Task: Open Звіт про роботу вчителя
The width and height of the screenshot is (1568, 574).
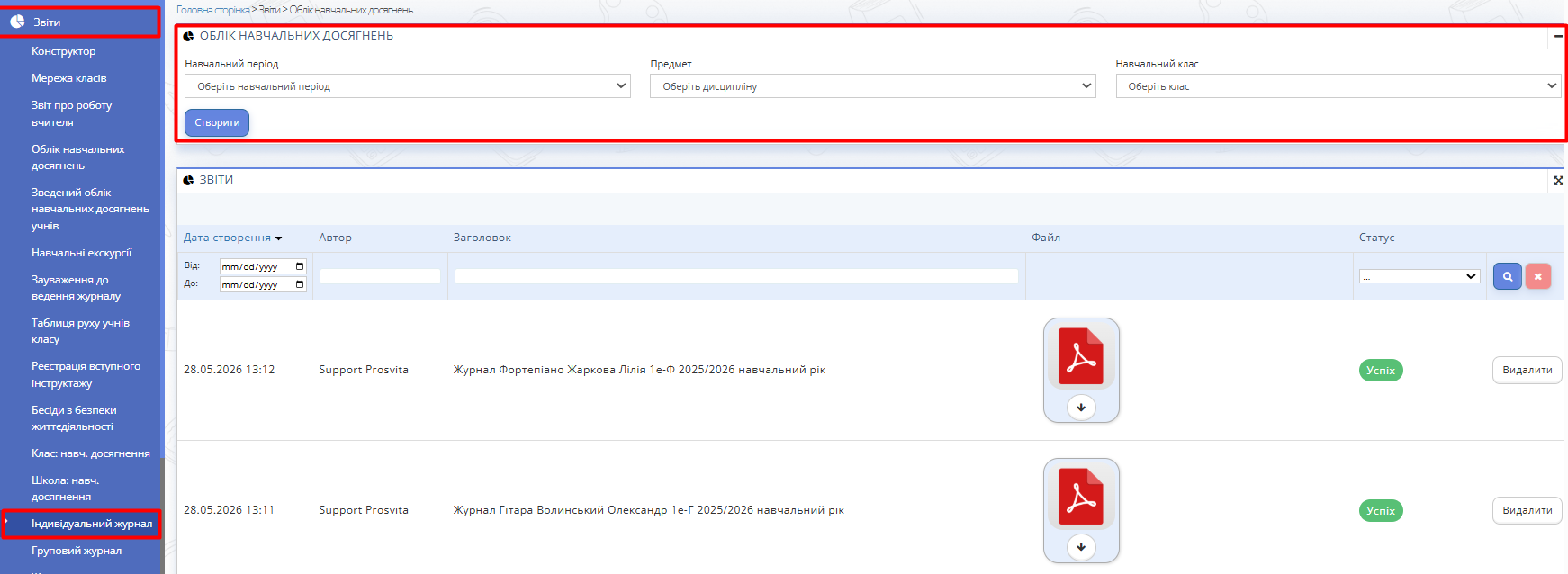Action: click(x=72, y=113)
